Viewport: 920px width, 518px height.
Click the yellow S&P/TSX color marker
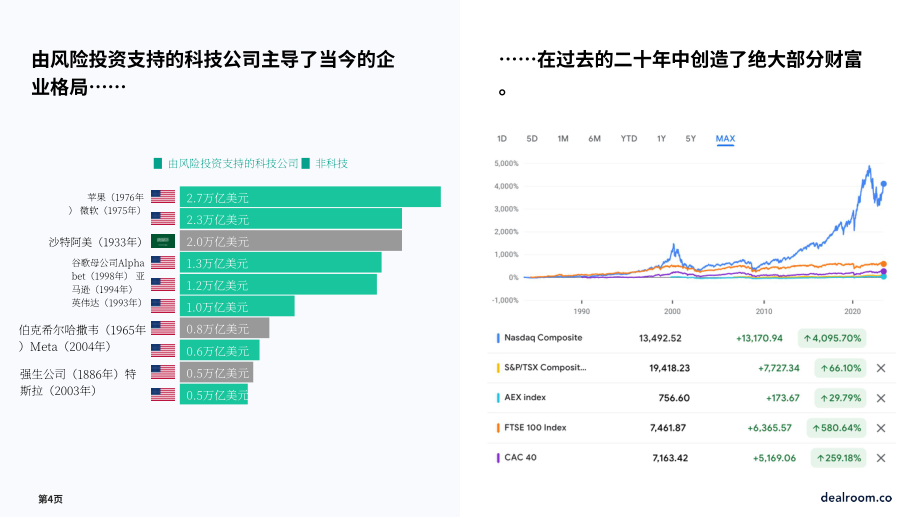point(498,368)
